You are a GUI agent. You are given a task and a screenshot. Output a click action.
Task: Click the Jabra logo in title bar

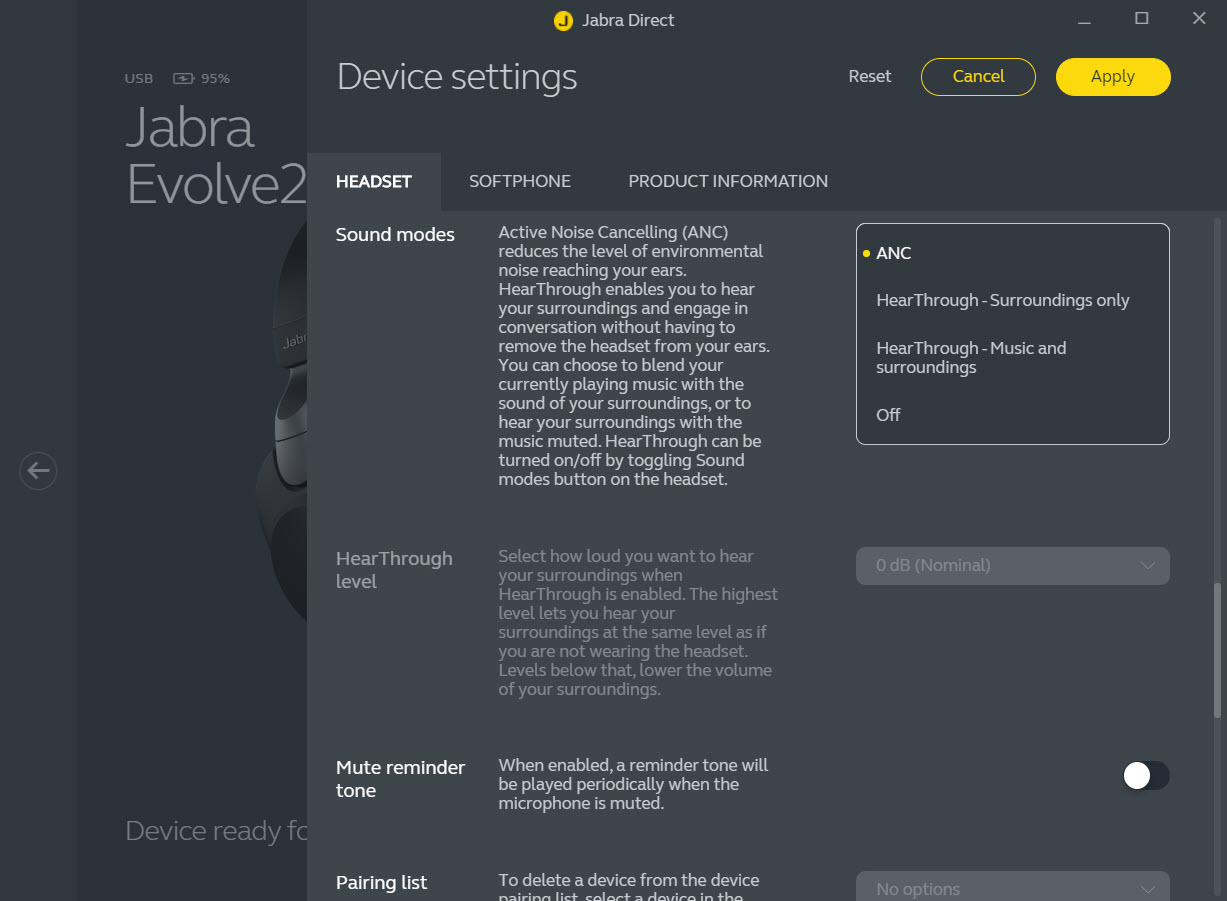[x=563, y=20]
